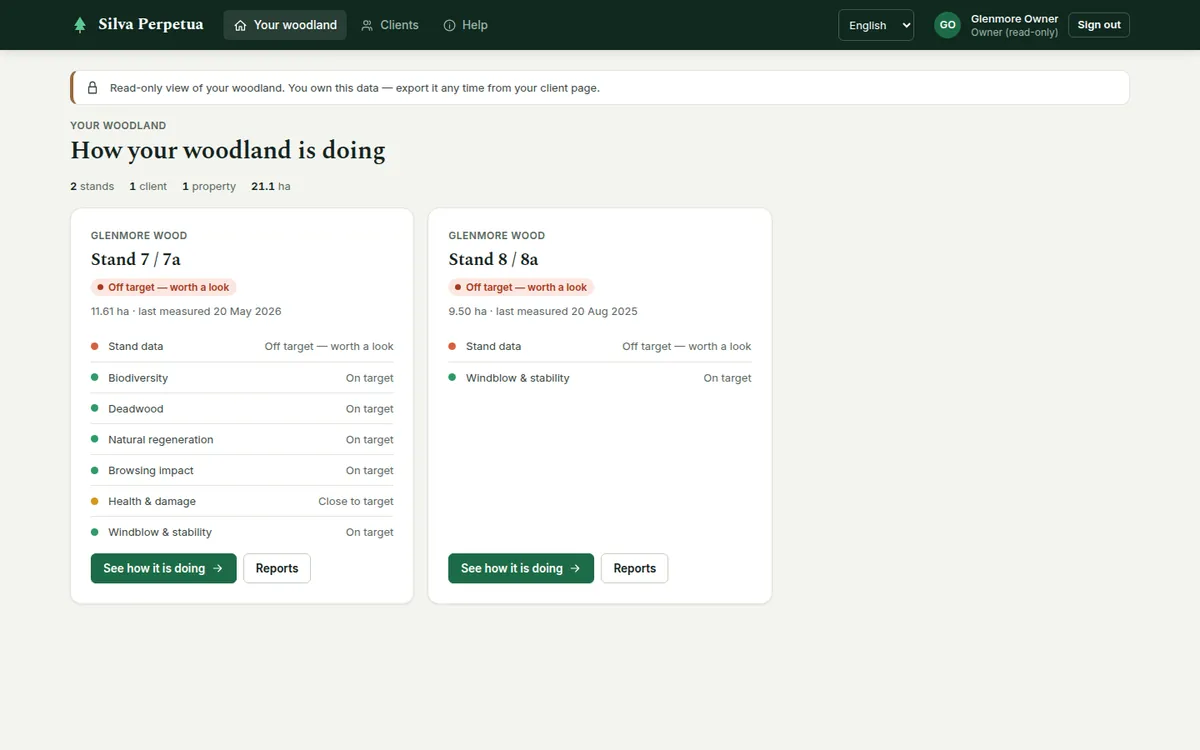The width and height of the screenshot is (1200, 750).
Task: Open the Your woodland tab
Action: (285, 25)
